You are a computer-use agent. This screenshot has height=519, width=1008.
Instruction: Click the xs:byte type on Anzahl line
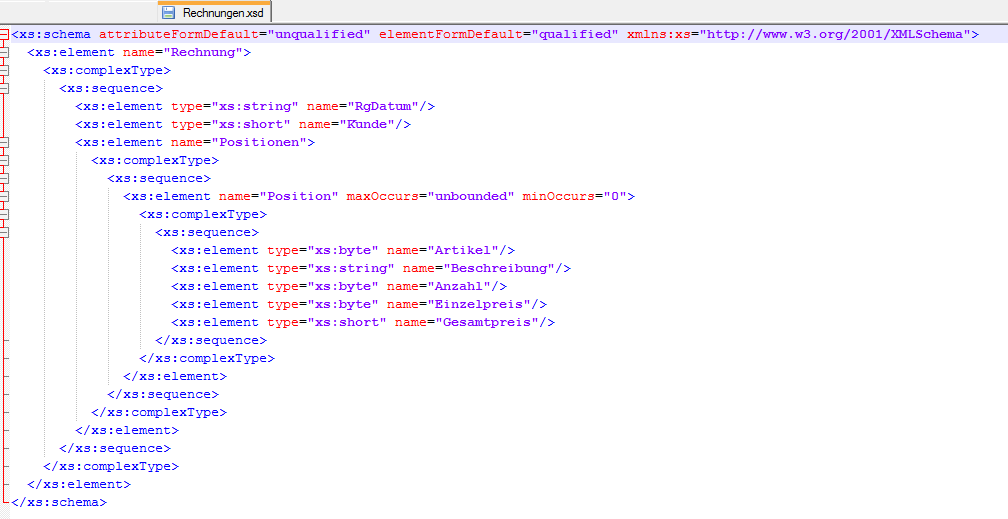coord(343,286)
